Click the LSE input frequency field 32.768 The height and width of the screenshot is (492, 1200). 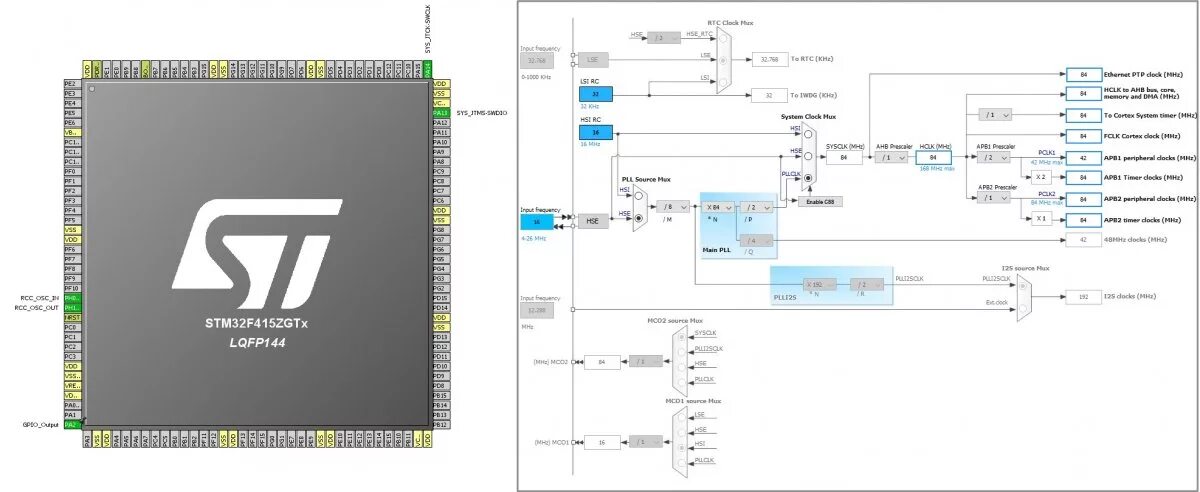pyautogui.click(x=536, y=59)
